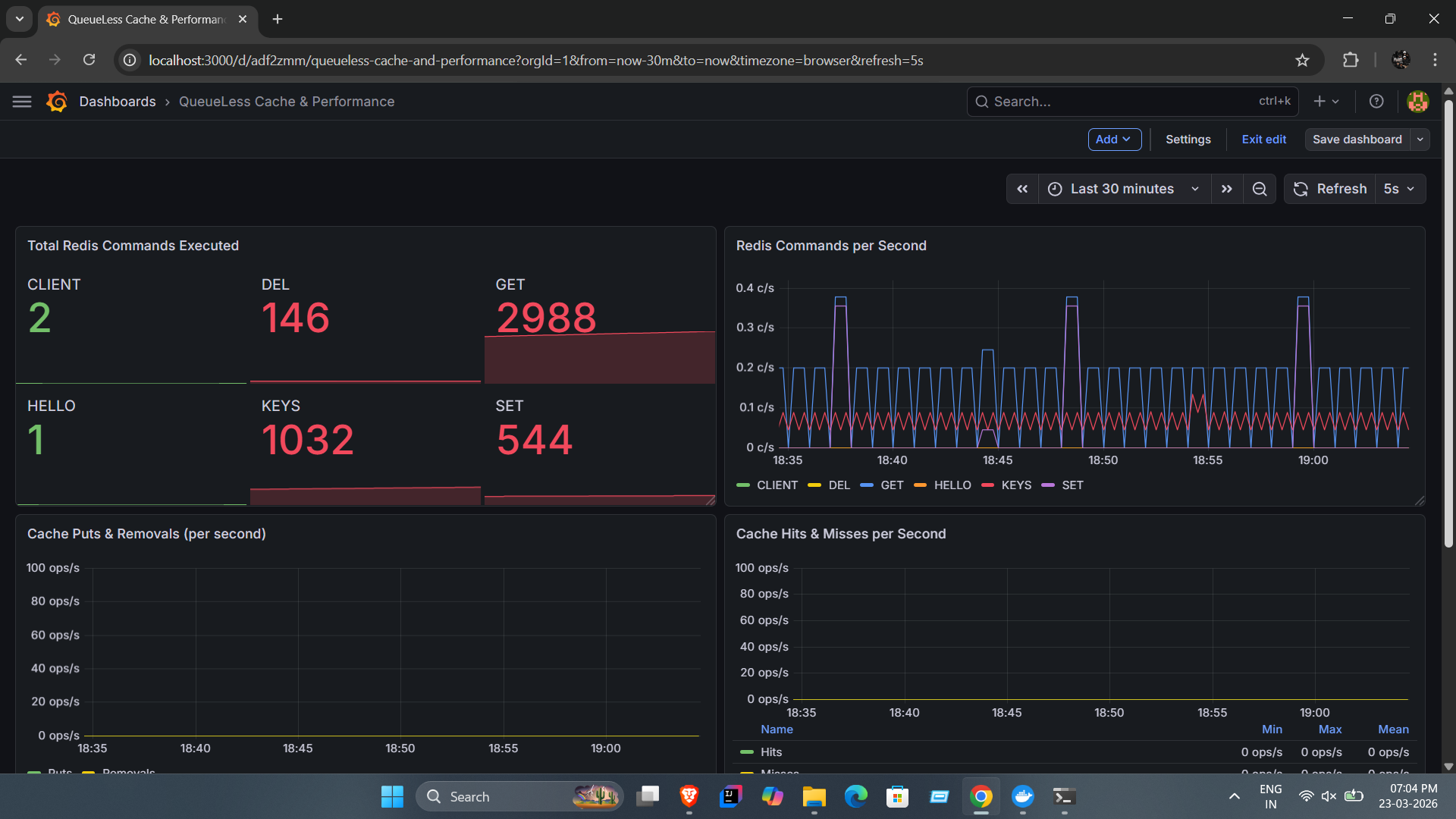The height and width of the screenshot is (819, 1456).
Task: Bookmark this page with the star icon
Action: pyautogui.click(x=1302, y=60)
